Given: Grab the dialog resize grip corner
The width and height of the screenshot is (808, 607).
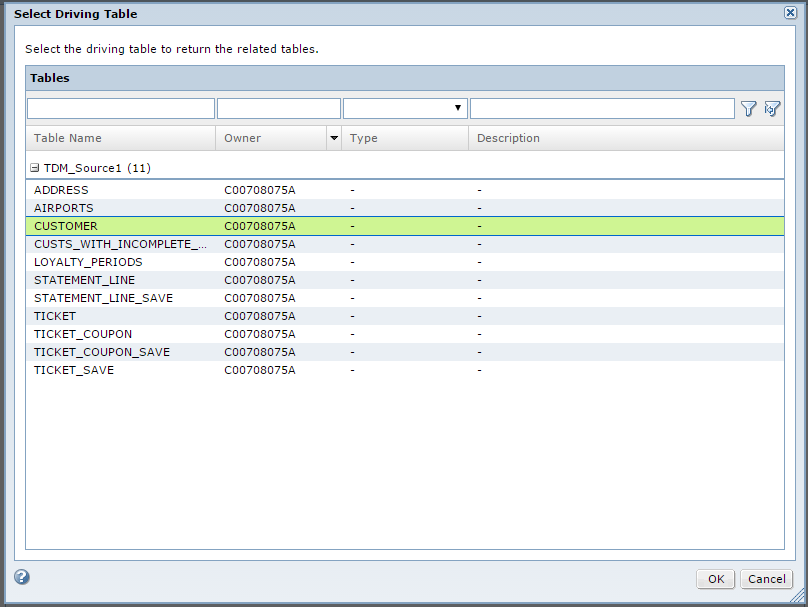Looking at the screenshot, I should (797, 596).
